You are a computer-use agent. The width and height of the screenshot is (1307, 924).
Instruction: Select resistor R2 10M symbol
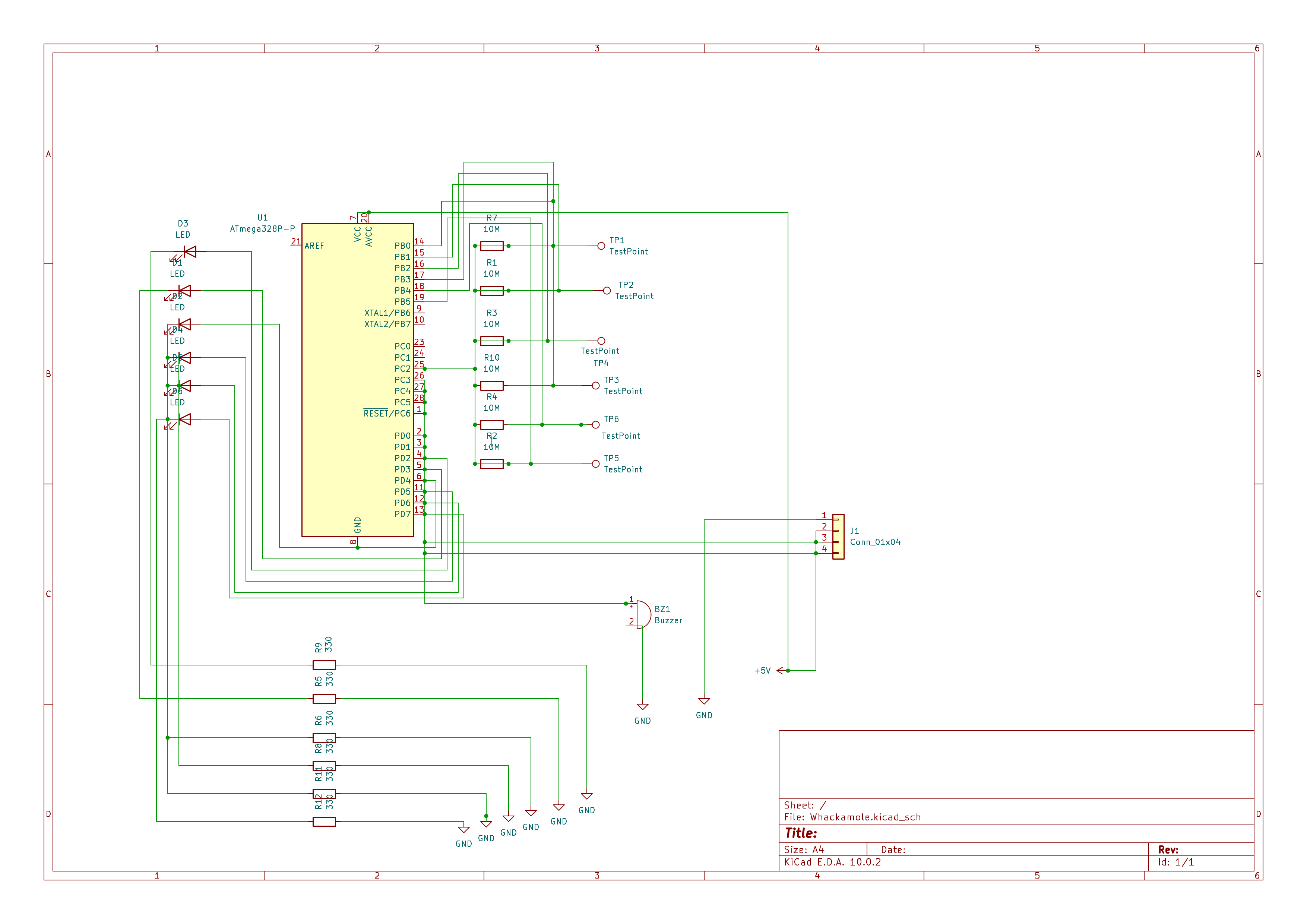tap(492, 464)
